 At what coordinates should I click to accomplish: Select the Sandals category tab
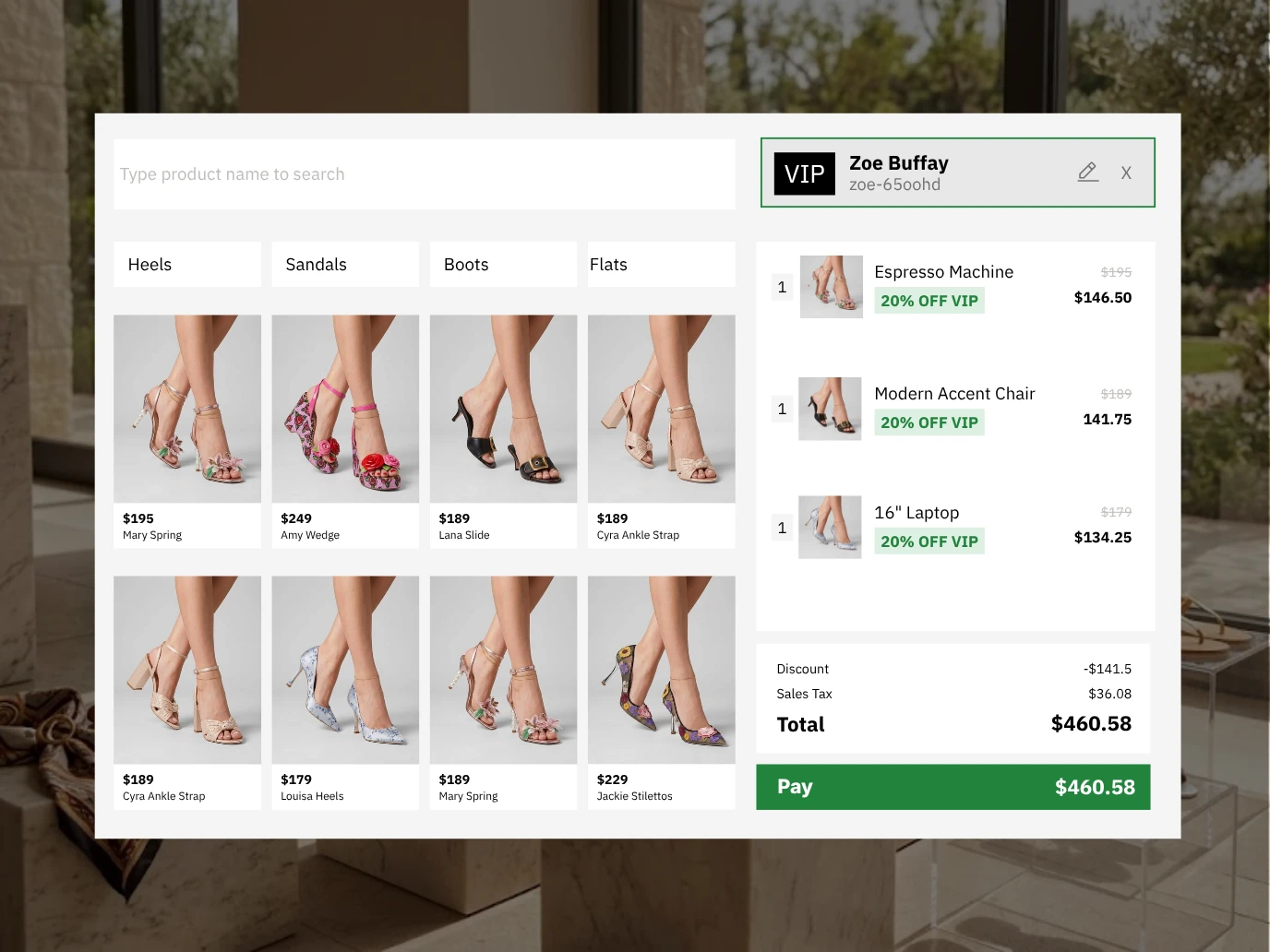345,265
